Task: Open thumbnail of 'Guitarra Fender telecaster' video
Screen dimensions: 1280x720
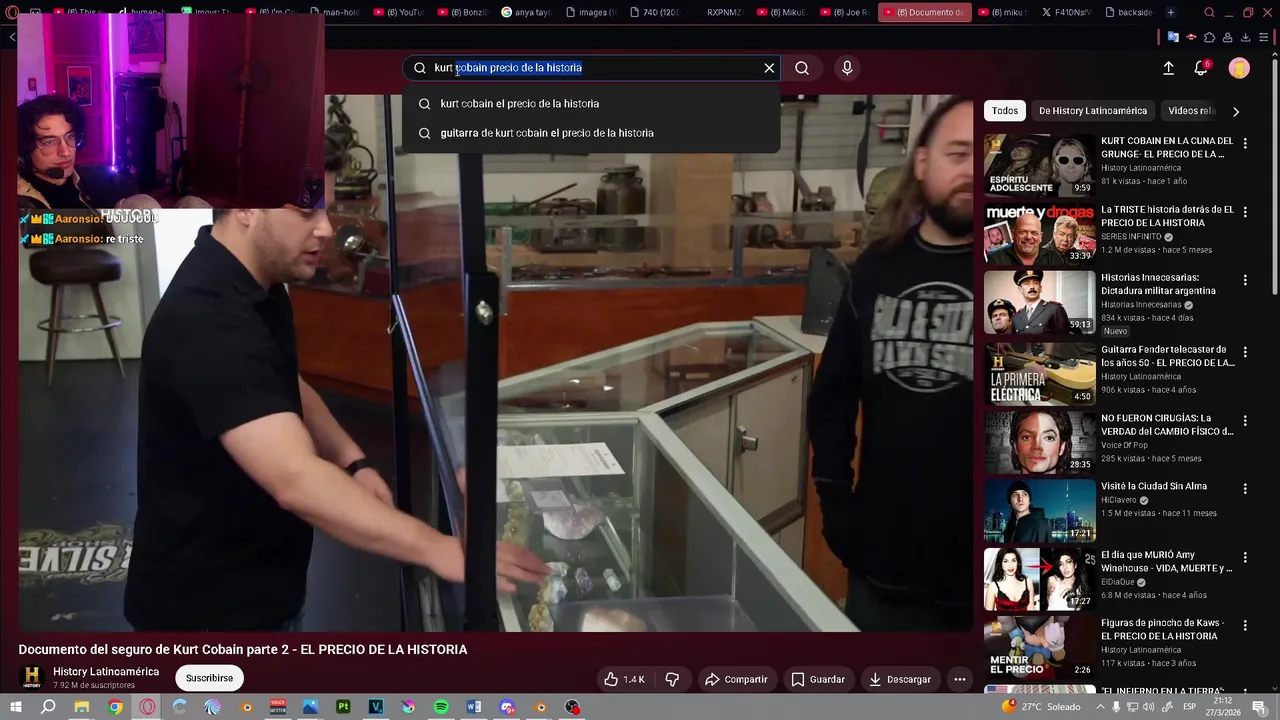Action: [1039, 373]
